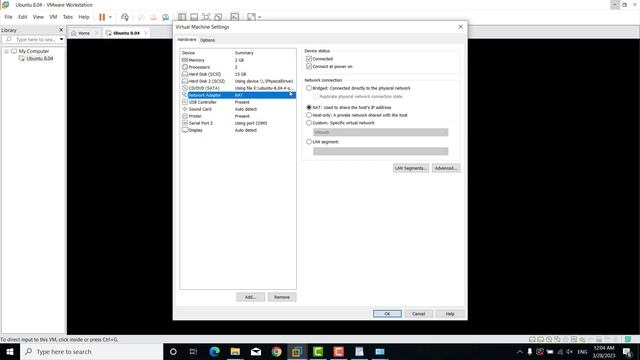Click the Revert to snapshot toolbar icon
This screenshot has width=640, height=360.
(x=153, y=17)
